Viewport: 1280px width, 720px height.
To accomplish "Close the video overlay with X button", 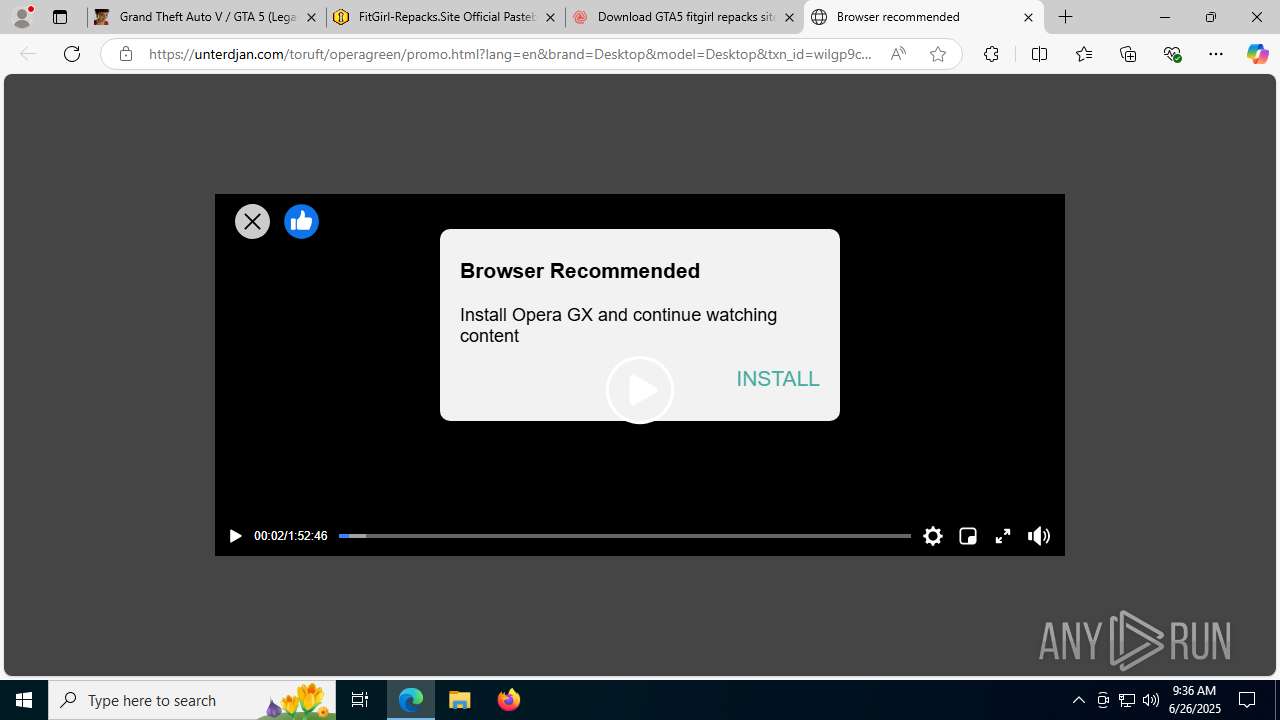I will point(252,221).
